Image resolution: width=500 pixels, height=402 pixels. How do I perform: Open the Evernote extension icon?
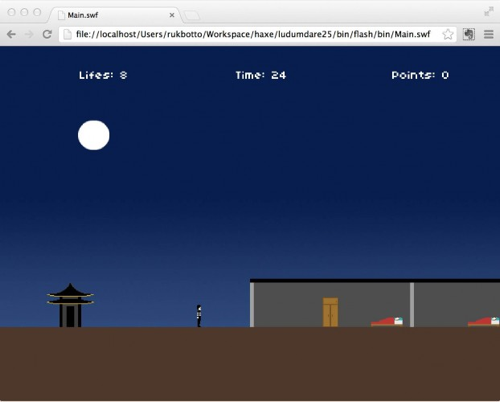click(x=469, y=34)
